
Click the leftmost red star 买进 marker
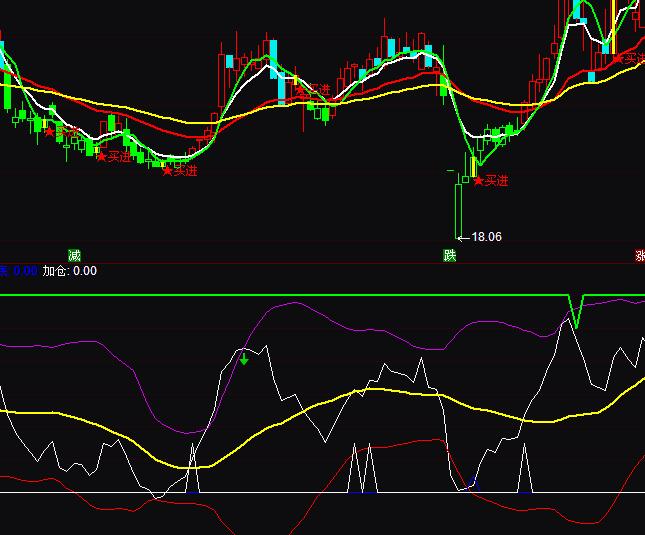pos(50,131)
